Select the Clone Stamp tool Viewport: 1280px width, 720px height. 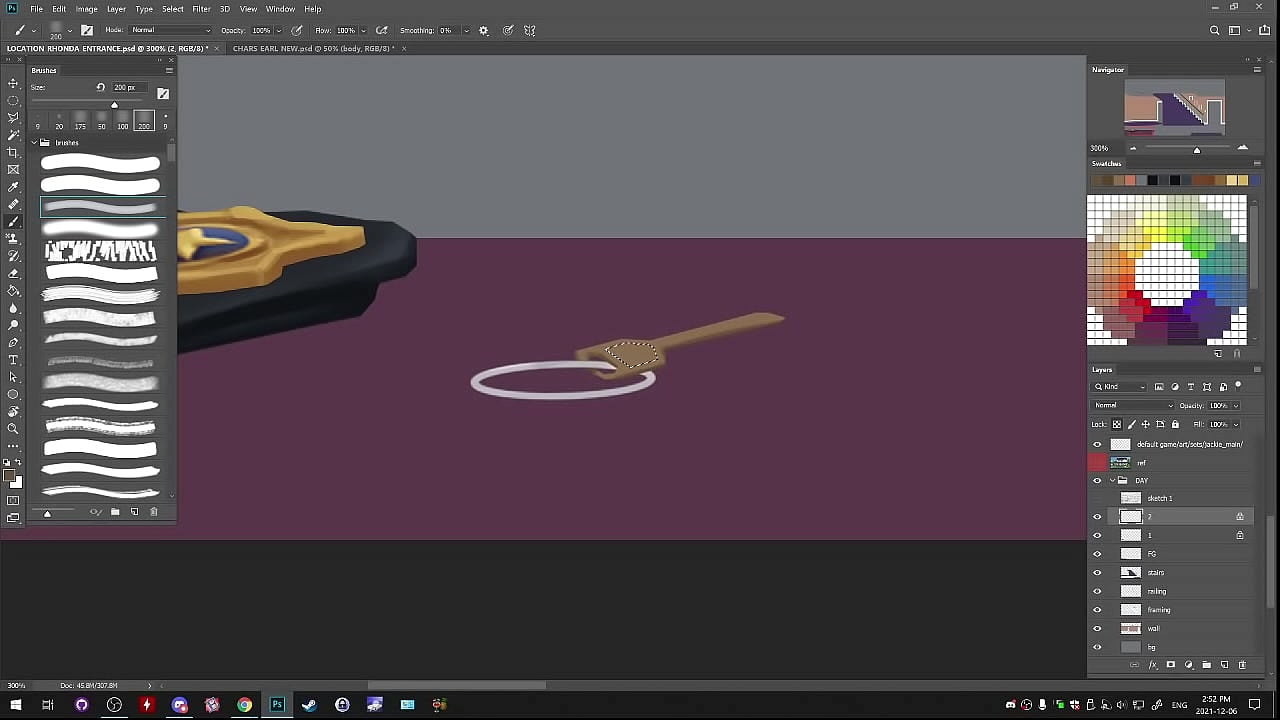pyautogui.click(x=13, y=238)
